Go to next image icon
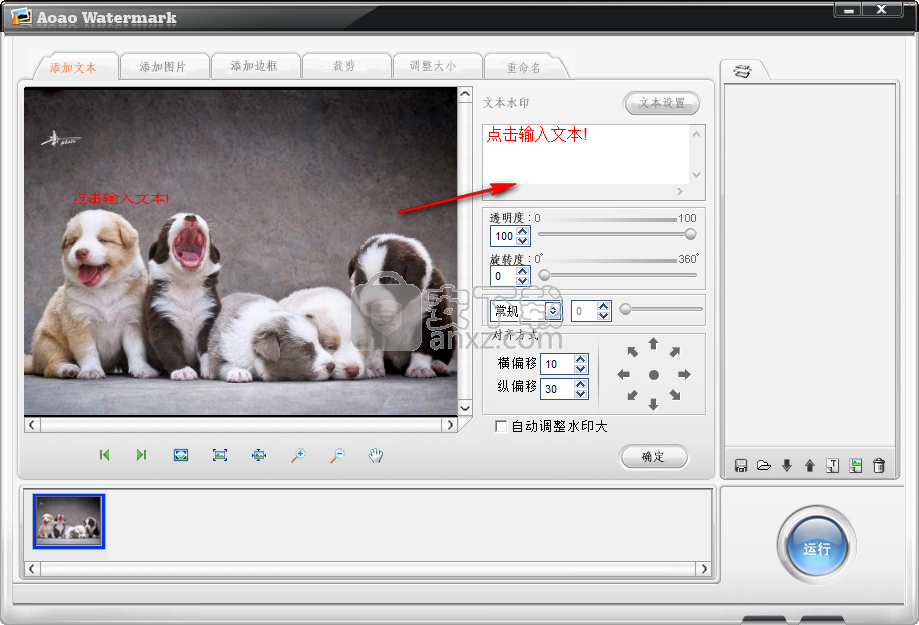This screenshot has width=919, height=625. [141, 455]
